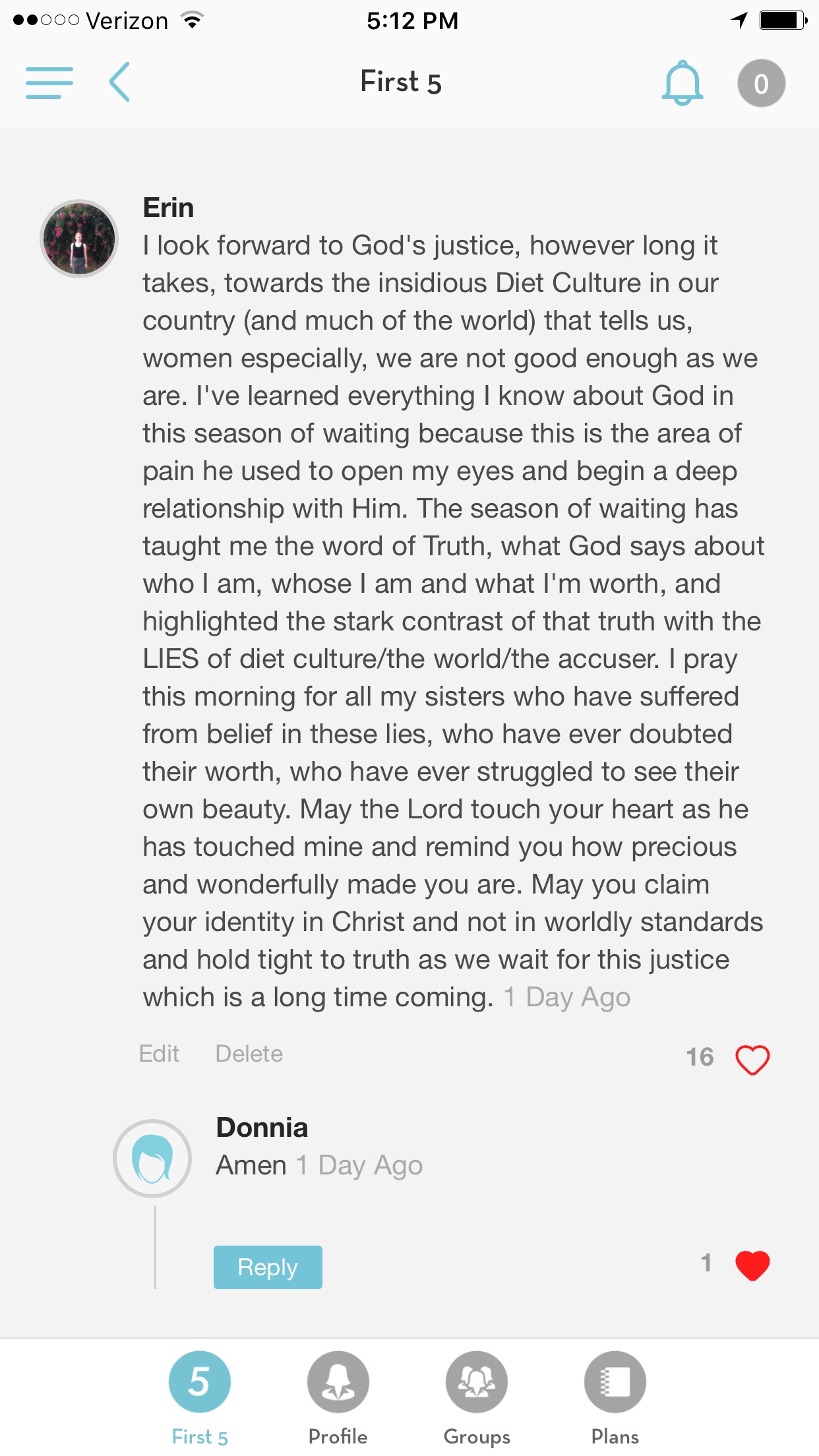Like Erin's comment with outlined heart
The image size is (819, 1456).
[x=752, y=1060]
